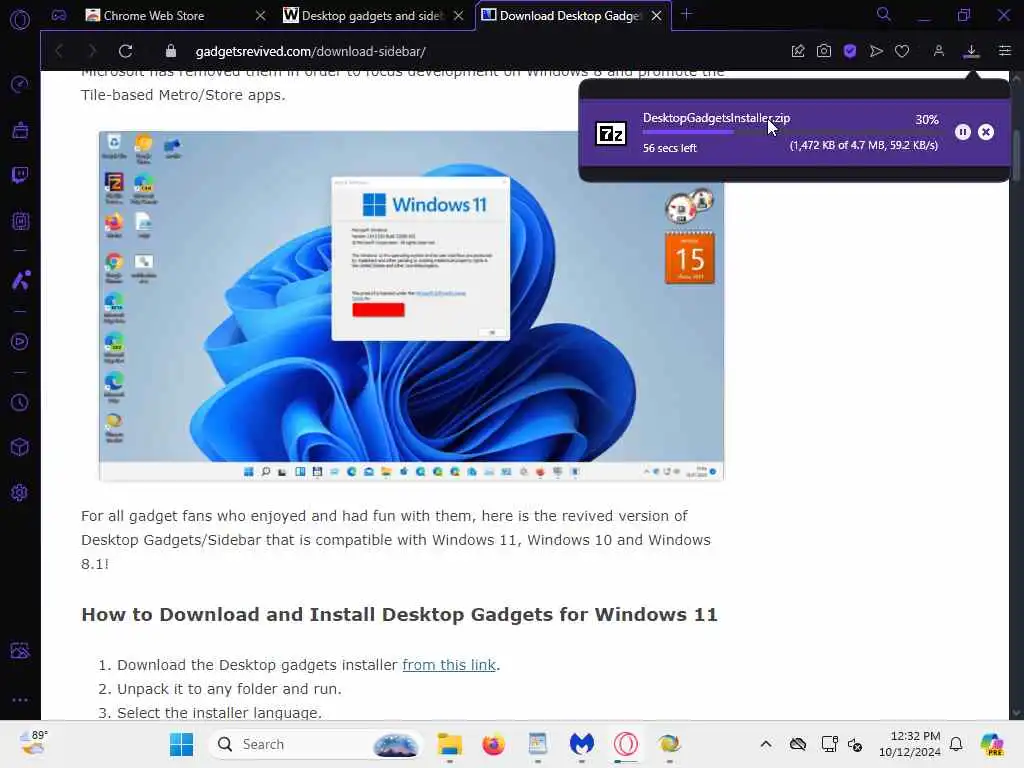Open the Twitch sidebar panel

(20, 175)
